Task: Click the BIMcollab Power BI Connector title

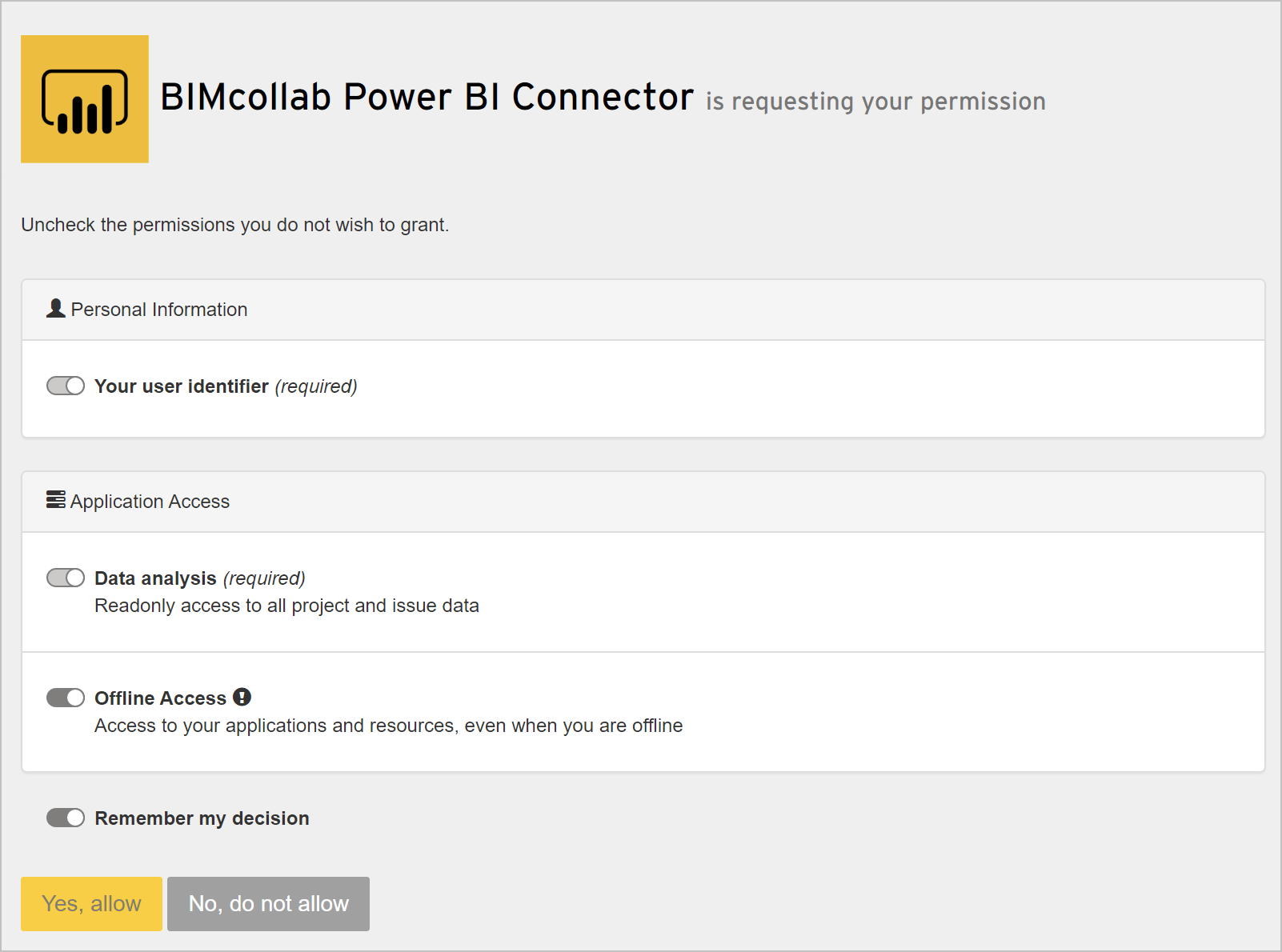Action: [x=427, y=97]
